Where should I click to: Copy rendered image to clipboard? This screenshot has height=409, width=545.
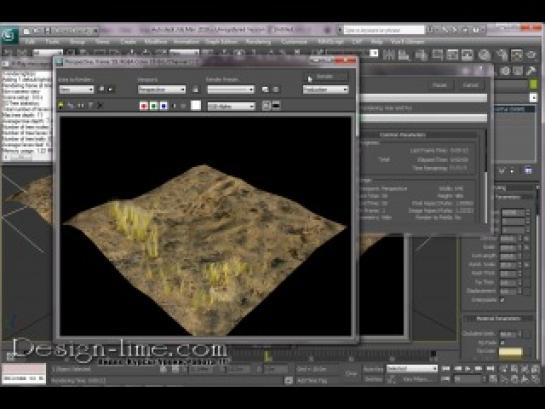tap(71, 105)
